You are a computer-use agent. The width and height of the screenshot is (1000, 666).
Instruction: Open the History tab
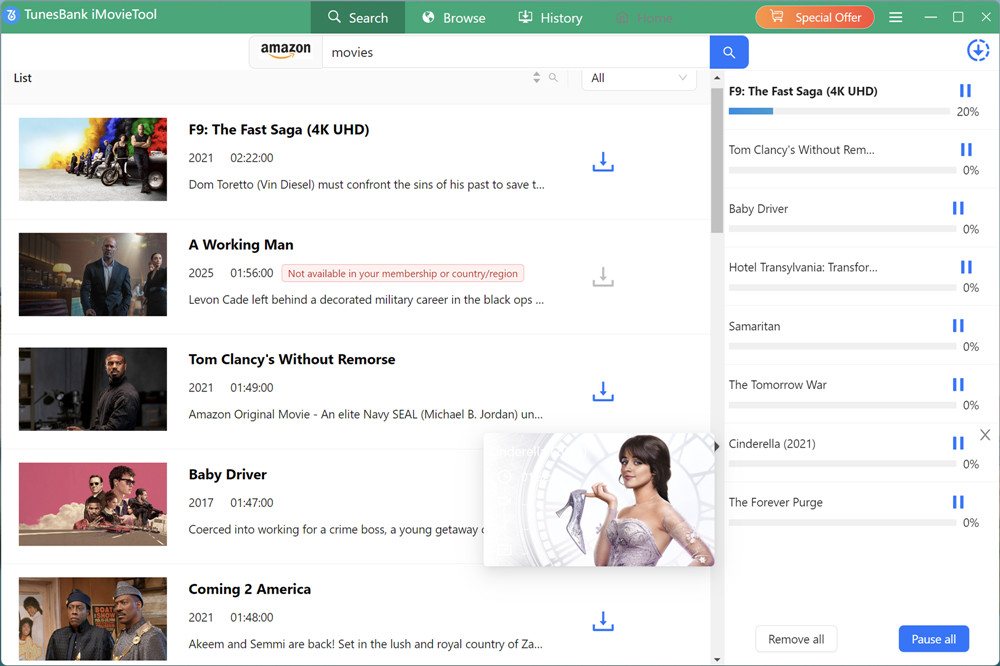click(x=550, y=17)
